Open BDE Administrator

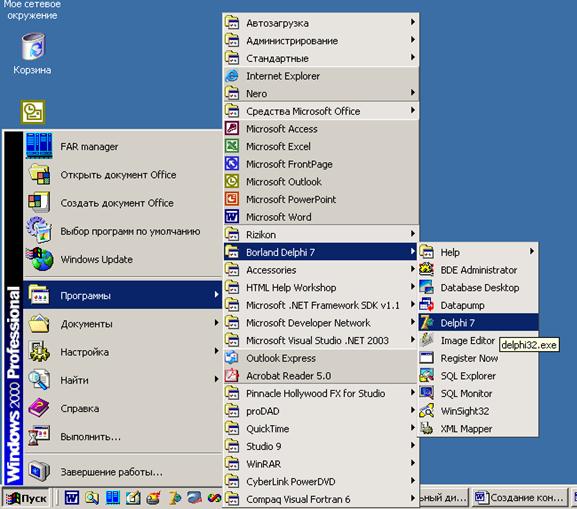point(478,270)
